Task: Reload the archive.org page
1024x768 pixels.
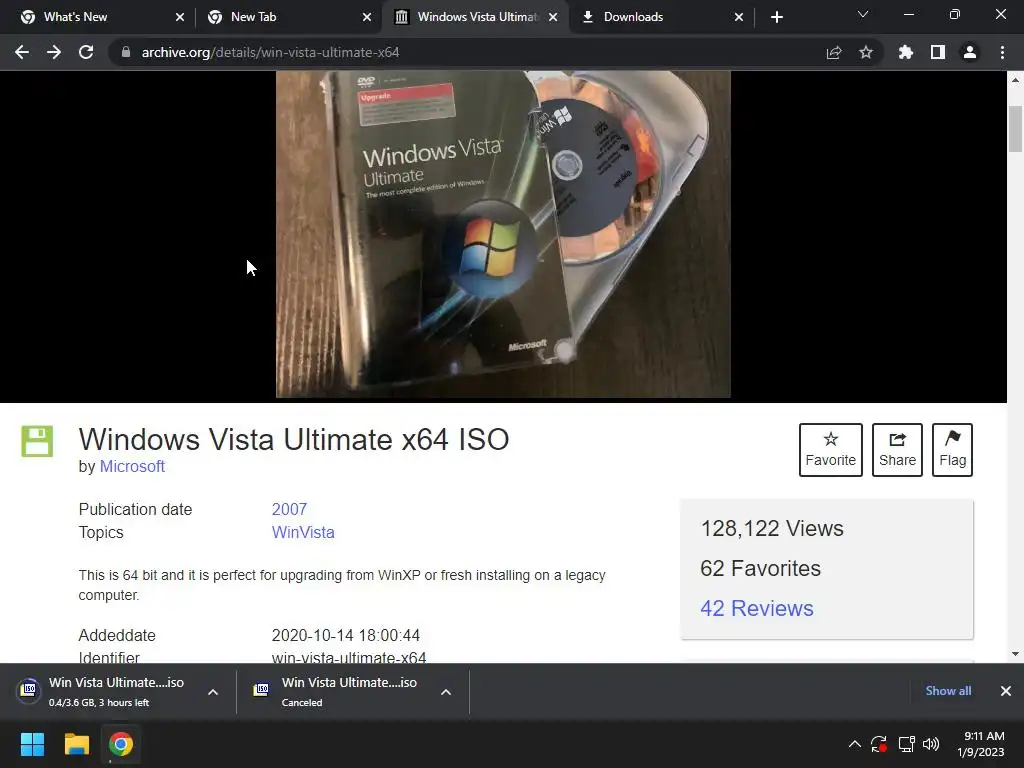Action: click(86, 52)
